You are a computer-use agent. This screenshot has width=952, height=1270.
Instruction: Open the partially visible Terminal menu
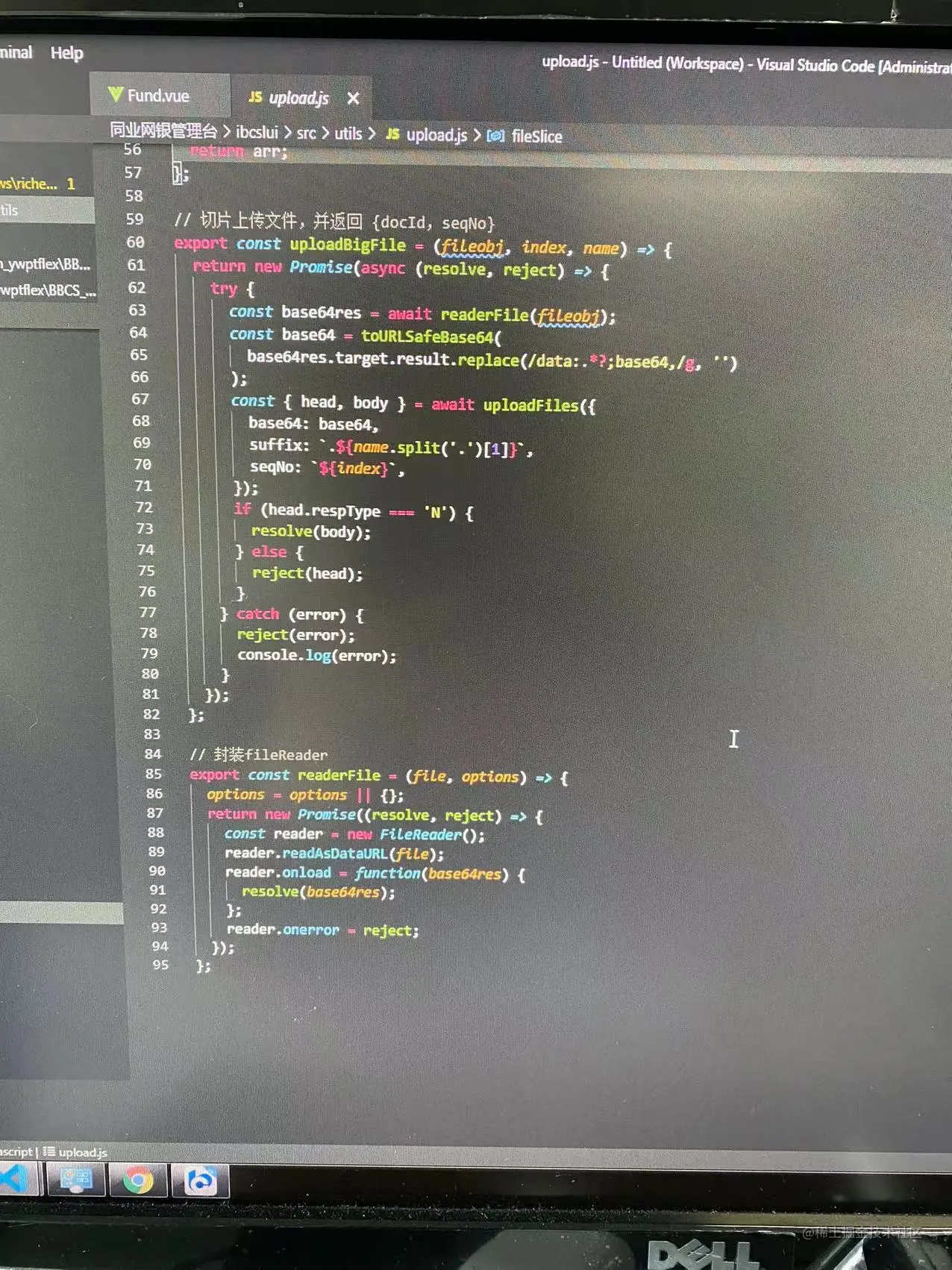point(16,52)
